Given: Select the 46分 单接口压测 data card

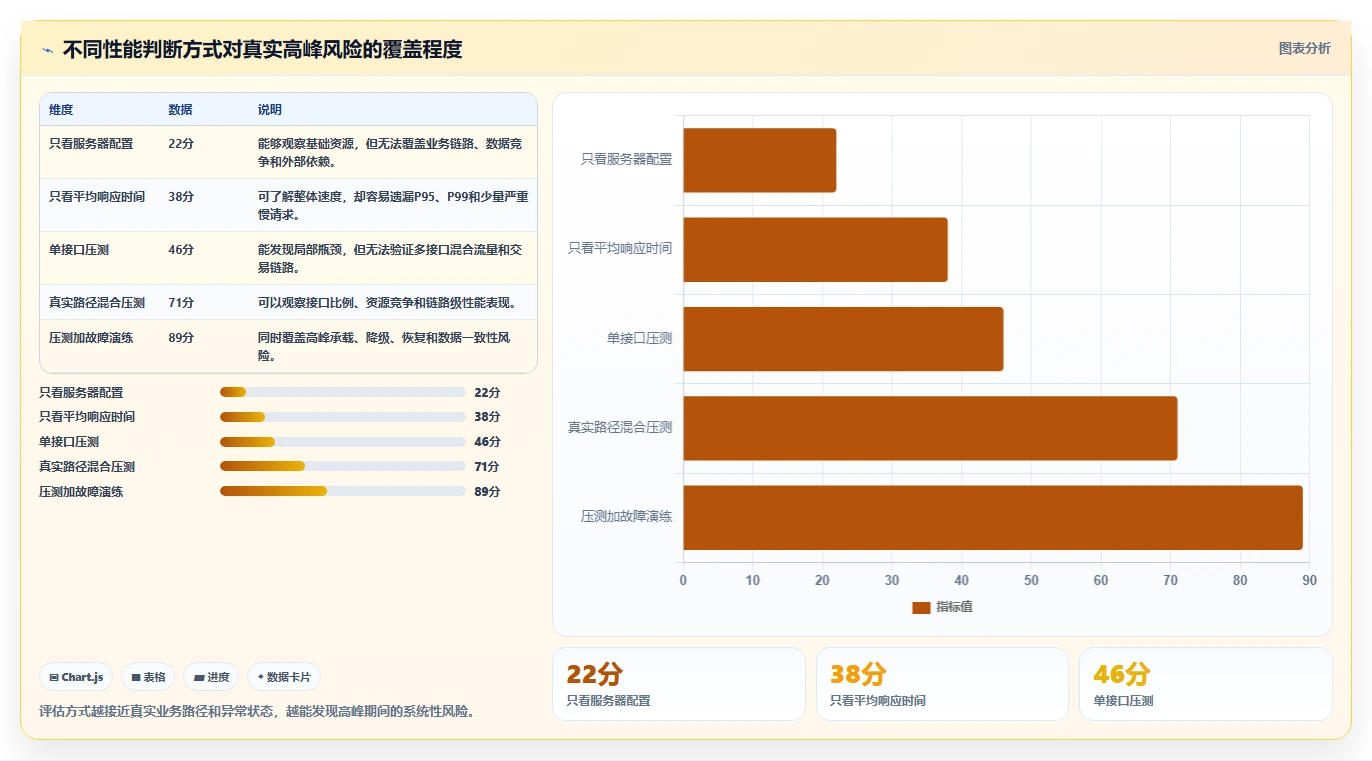Looking at the screenshot, I should [x=1205, y=684].
